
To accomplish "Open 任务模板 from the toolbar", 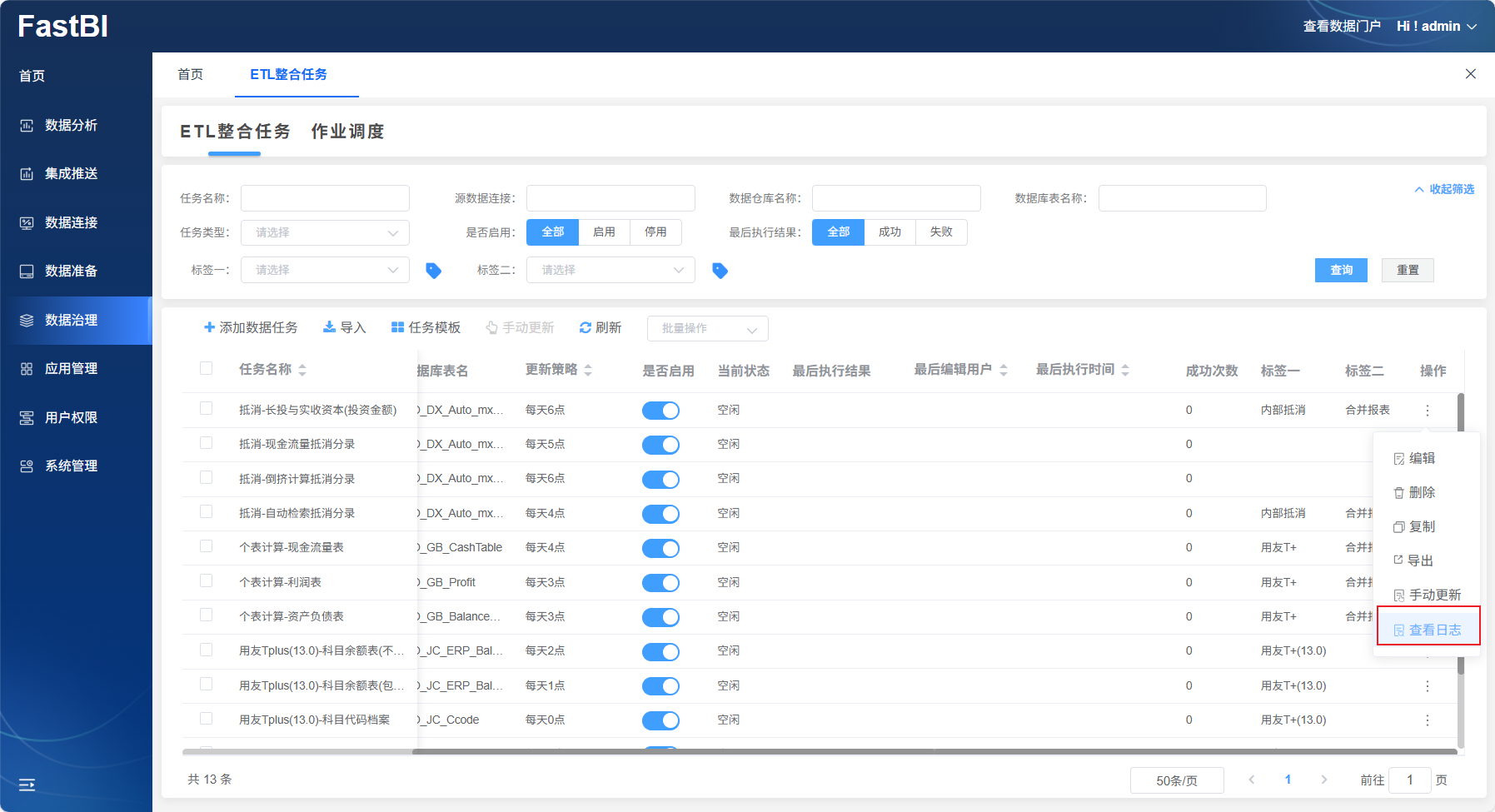I will point(426,327).
